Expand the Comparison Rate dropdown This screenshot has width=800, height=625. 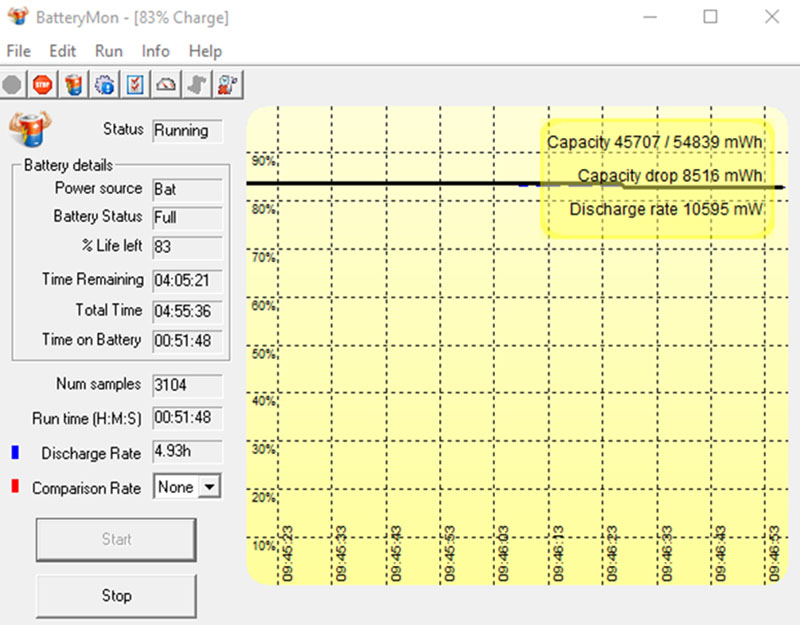[x=209, y=487]
